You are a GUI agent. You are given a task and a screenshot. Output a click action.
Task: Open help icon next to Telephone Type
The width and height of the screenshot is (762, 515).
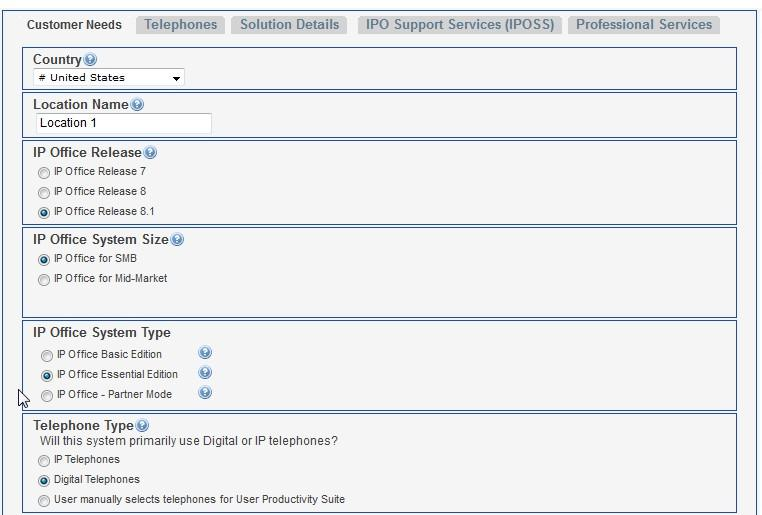click(x=142, y=426)
